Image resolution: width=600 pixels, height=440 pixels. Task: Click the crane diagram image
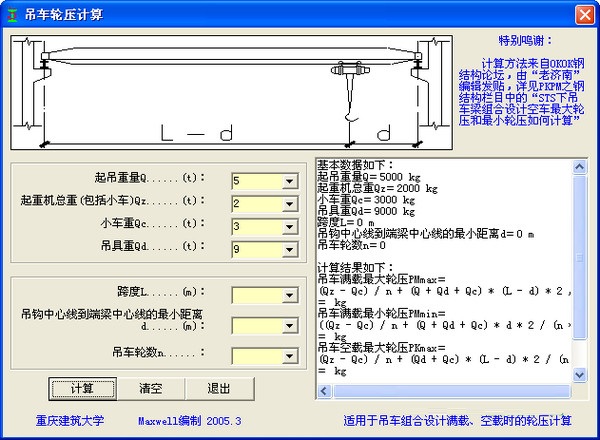(x=232, y=92)
